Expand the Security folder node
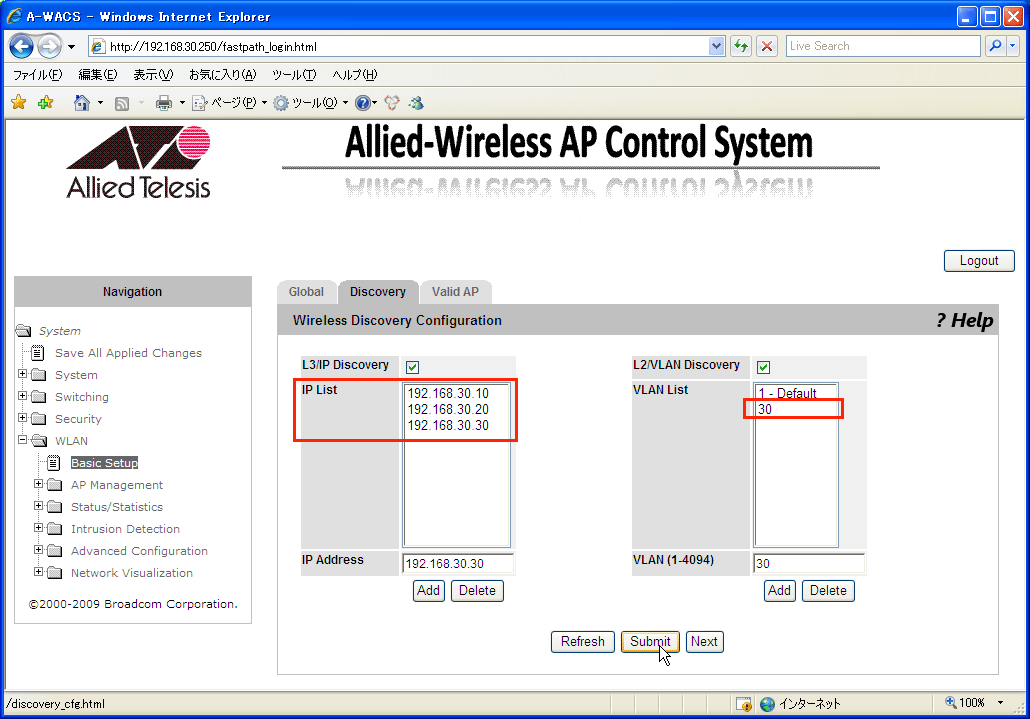The height and width of the screenshot is (719, 1030). tap(23, 418)
